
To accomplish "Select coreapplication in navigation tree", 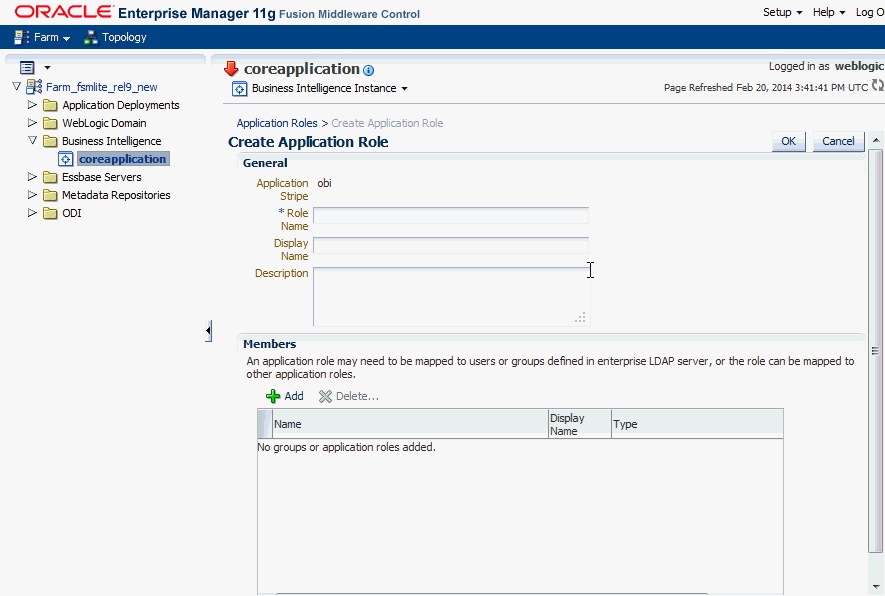I will point(122,159).
